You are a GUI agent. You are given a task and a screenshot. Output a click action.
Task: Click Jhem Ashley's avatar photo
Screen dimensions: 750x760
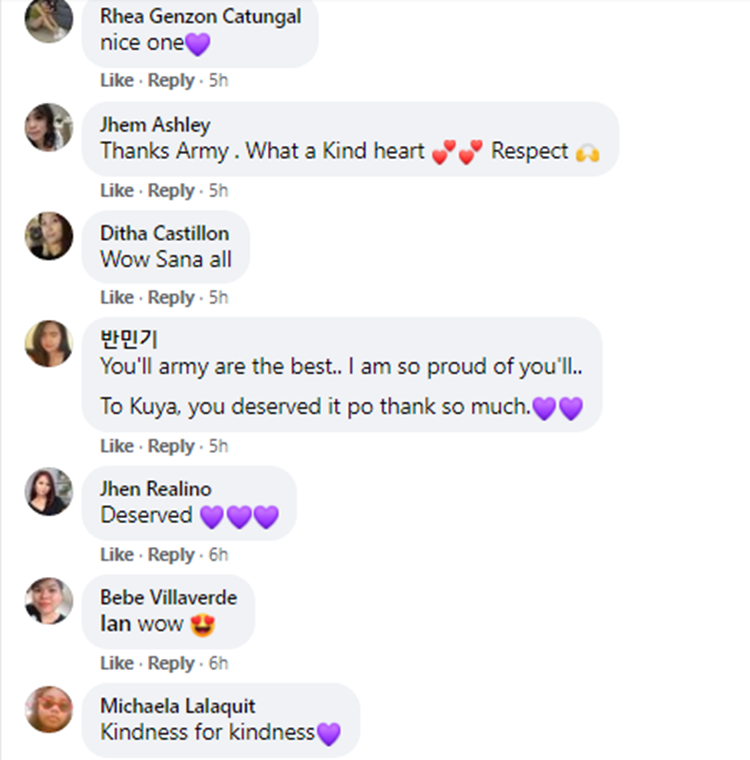point(48,127)
